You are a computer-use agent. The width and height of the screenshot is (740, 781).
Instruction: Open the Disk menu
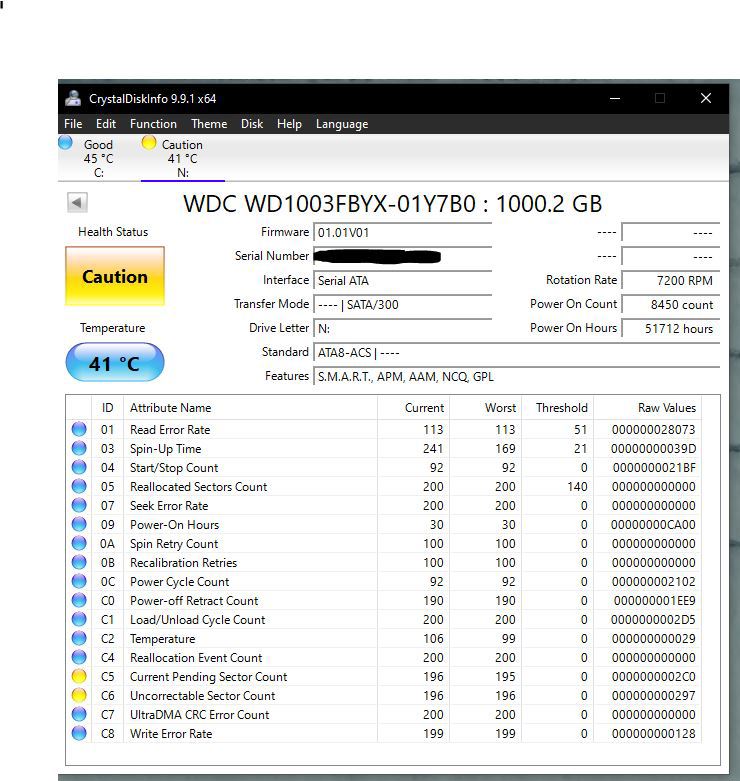click(252, 124)
